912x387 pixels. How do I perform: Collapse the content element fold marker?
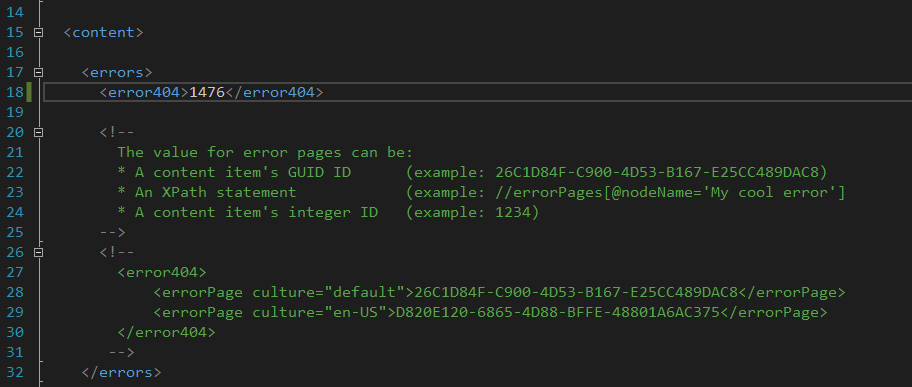tap(38, 33)
